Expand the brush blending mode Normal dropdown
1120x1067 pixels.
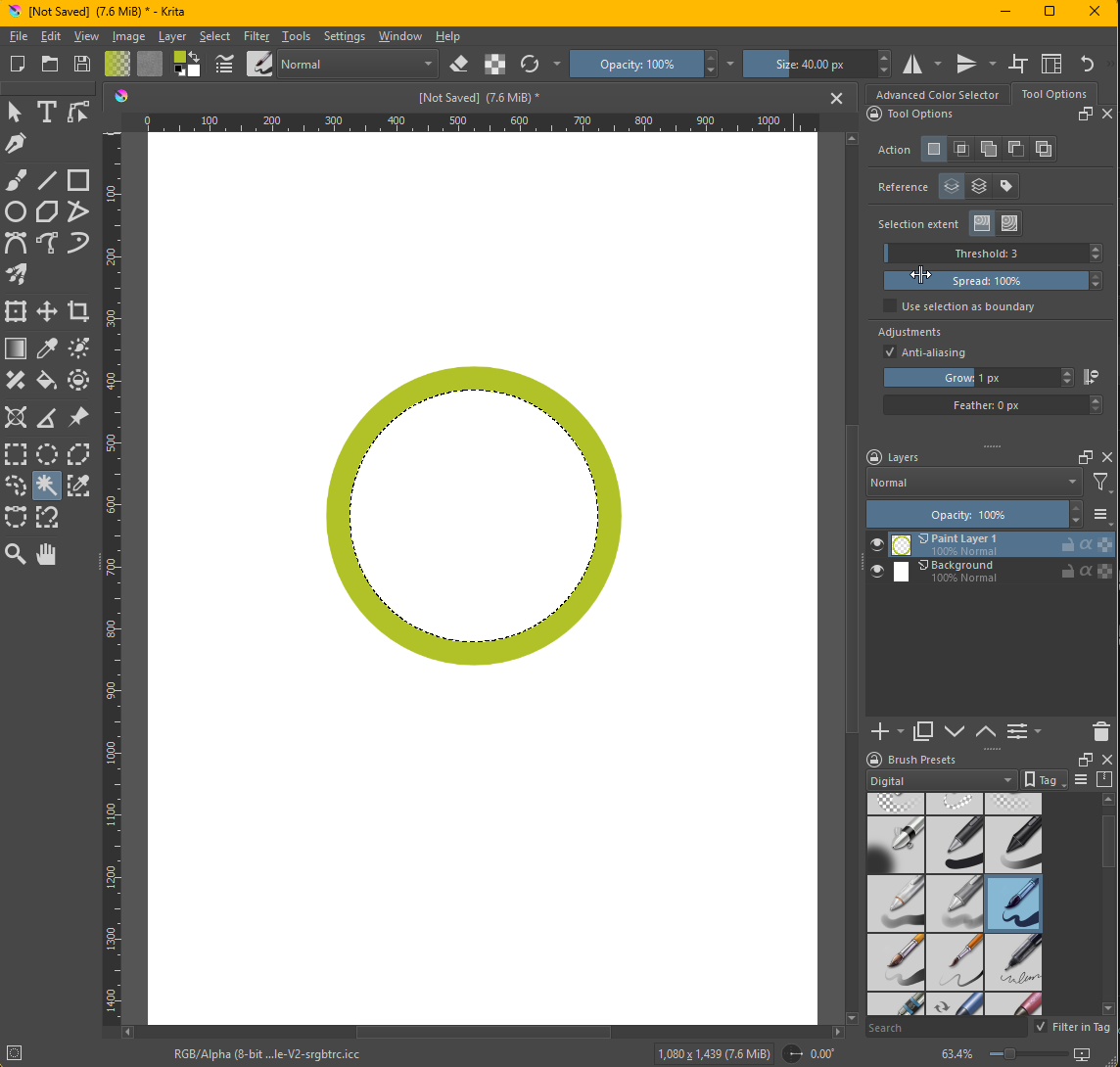356,65
